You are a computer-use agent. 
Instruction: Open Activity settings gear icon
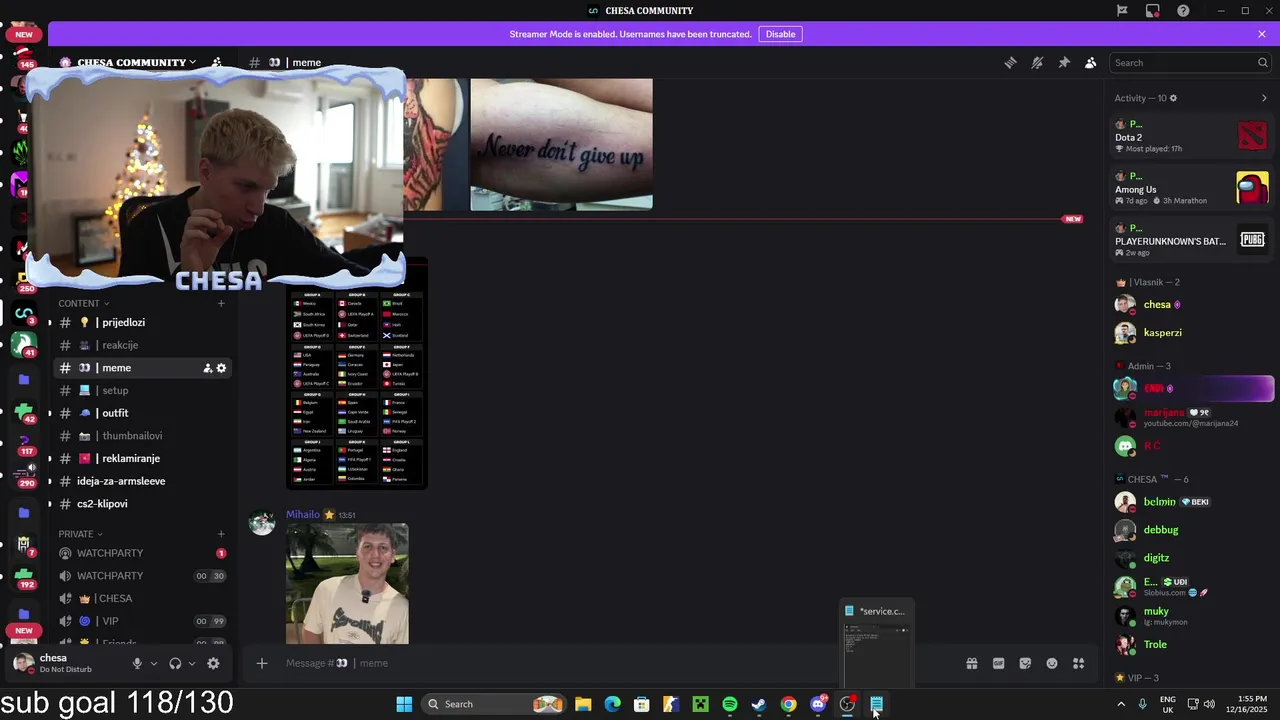[x=1173, y=98]
